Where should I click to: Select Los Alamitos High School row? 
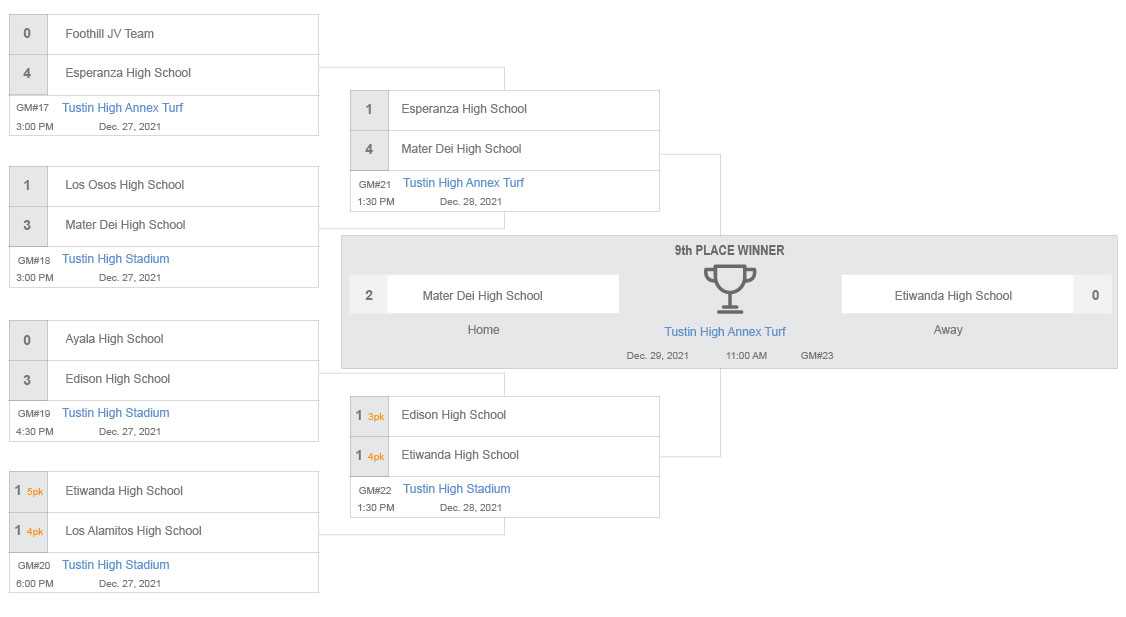tap(164, 532)
